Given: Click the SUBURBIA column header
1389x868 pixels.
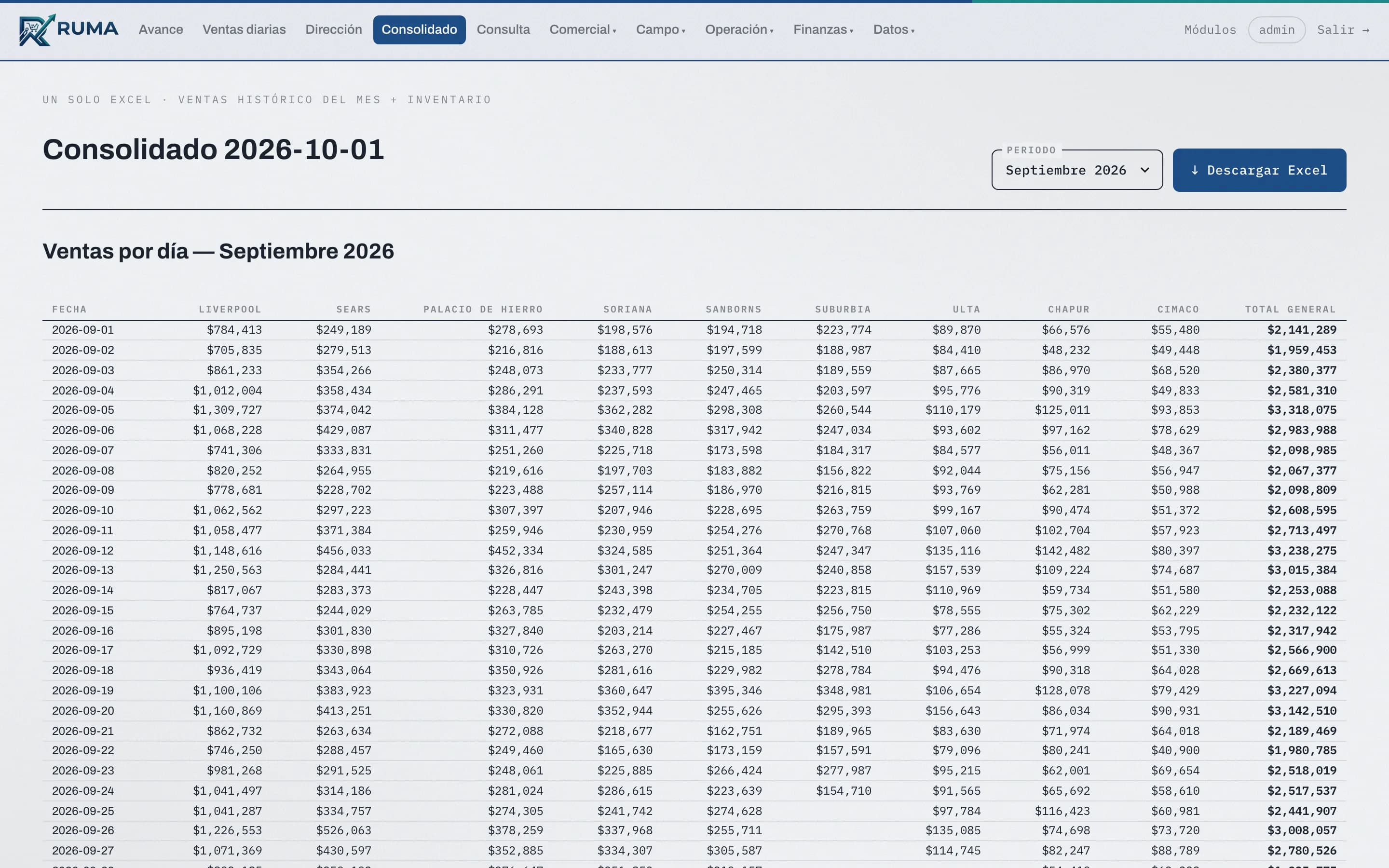Looking at the screenshot, I should 843,310.
